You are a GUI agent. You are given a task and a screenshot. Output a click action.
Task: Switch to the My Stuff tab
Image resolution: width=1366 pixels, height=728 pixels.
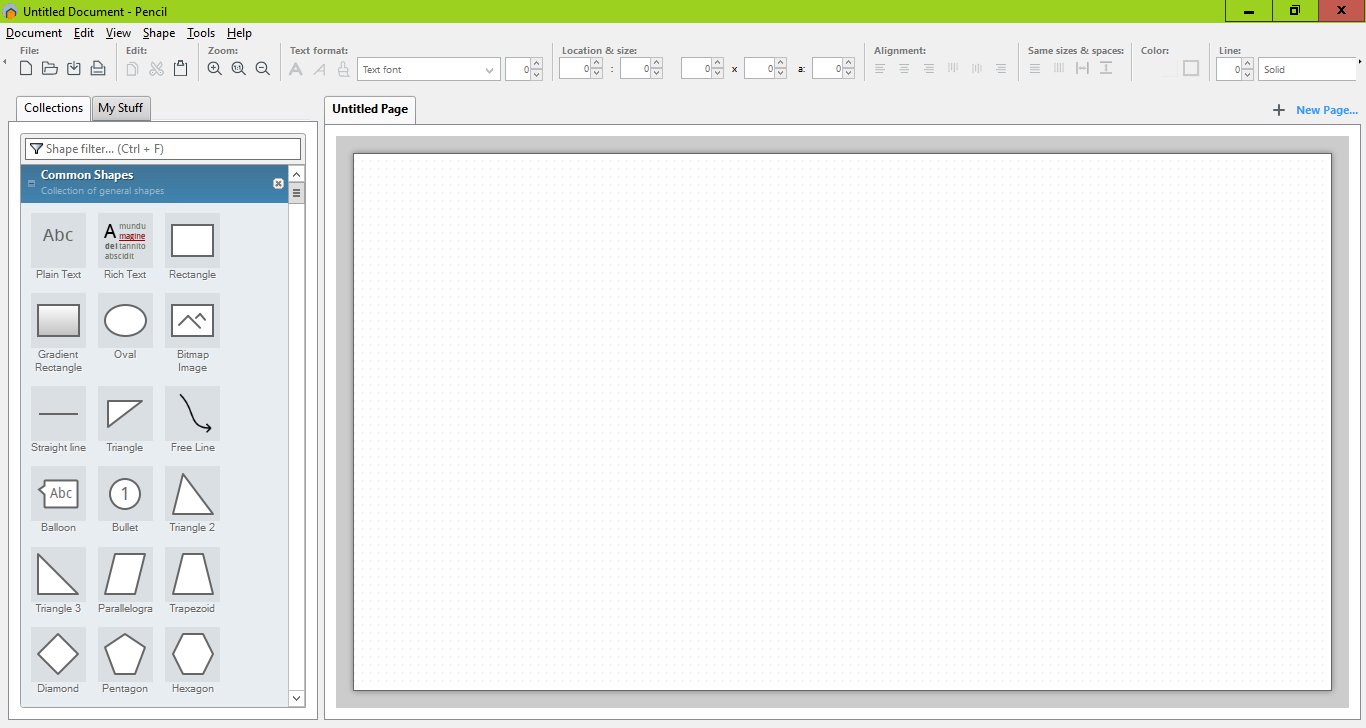(x=120, y=108)
